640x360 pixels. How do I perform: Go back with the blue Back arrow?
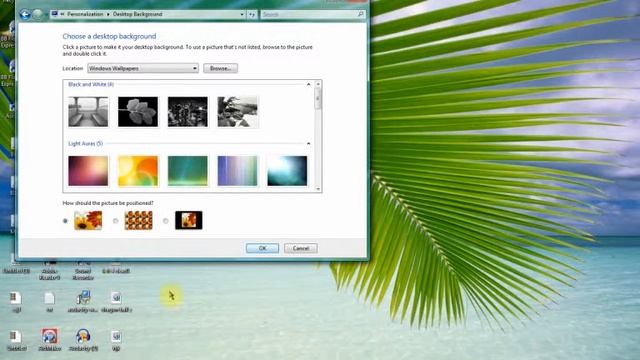point(25,15)
